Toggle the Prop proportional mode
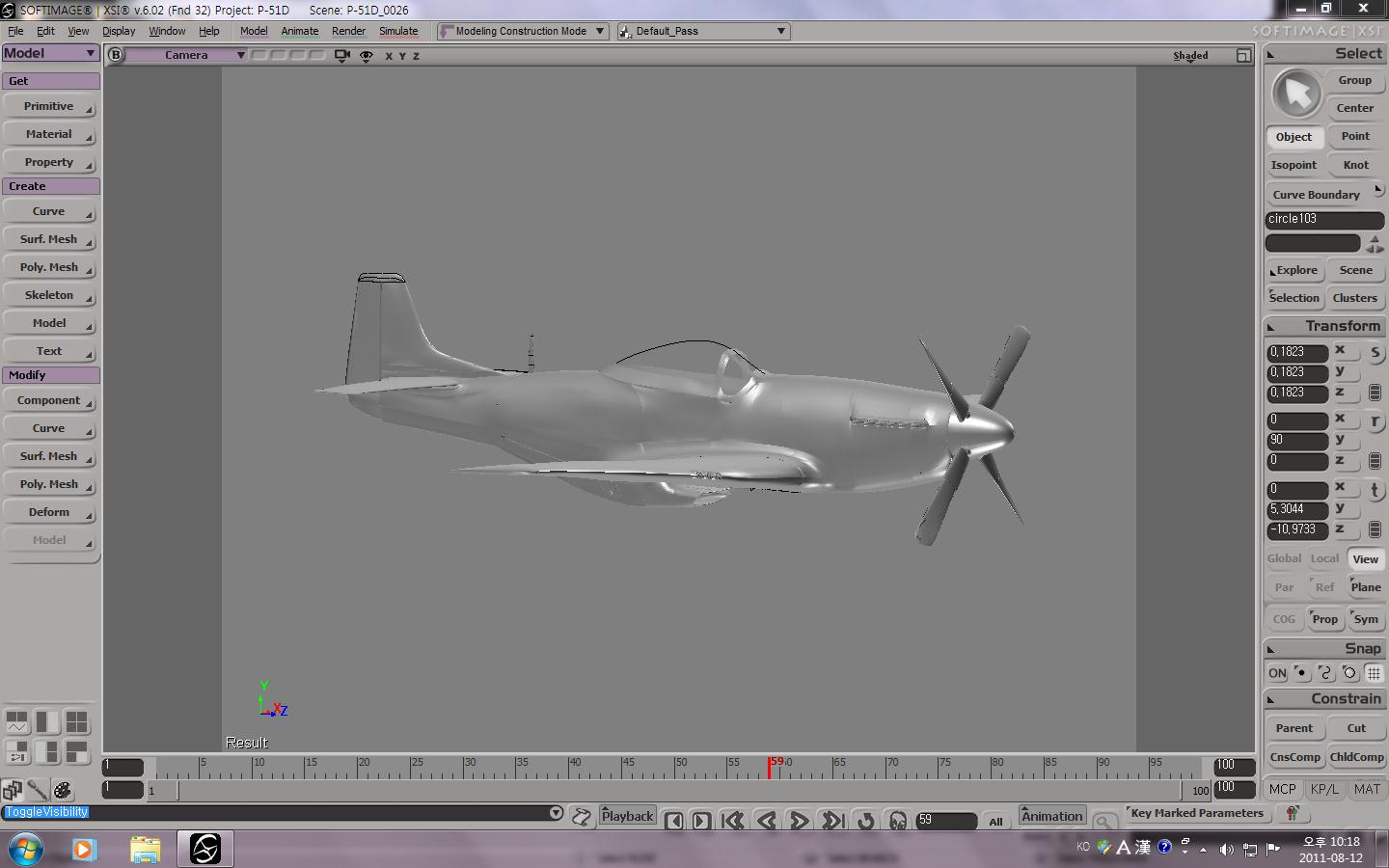The width and height of the screenshot is (1389, 868). click(1324, 619)
